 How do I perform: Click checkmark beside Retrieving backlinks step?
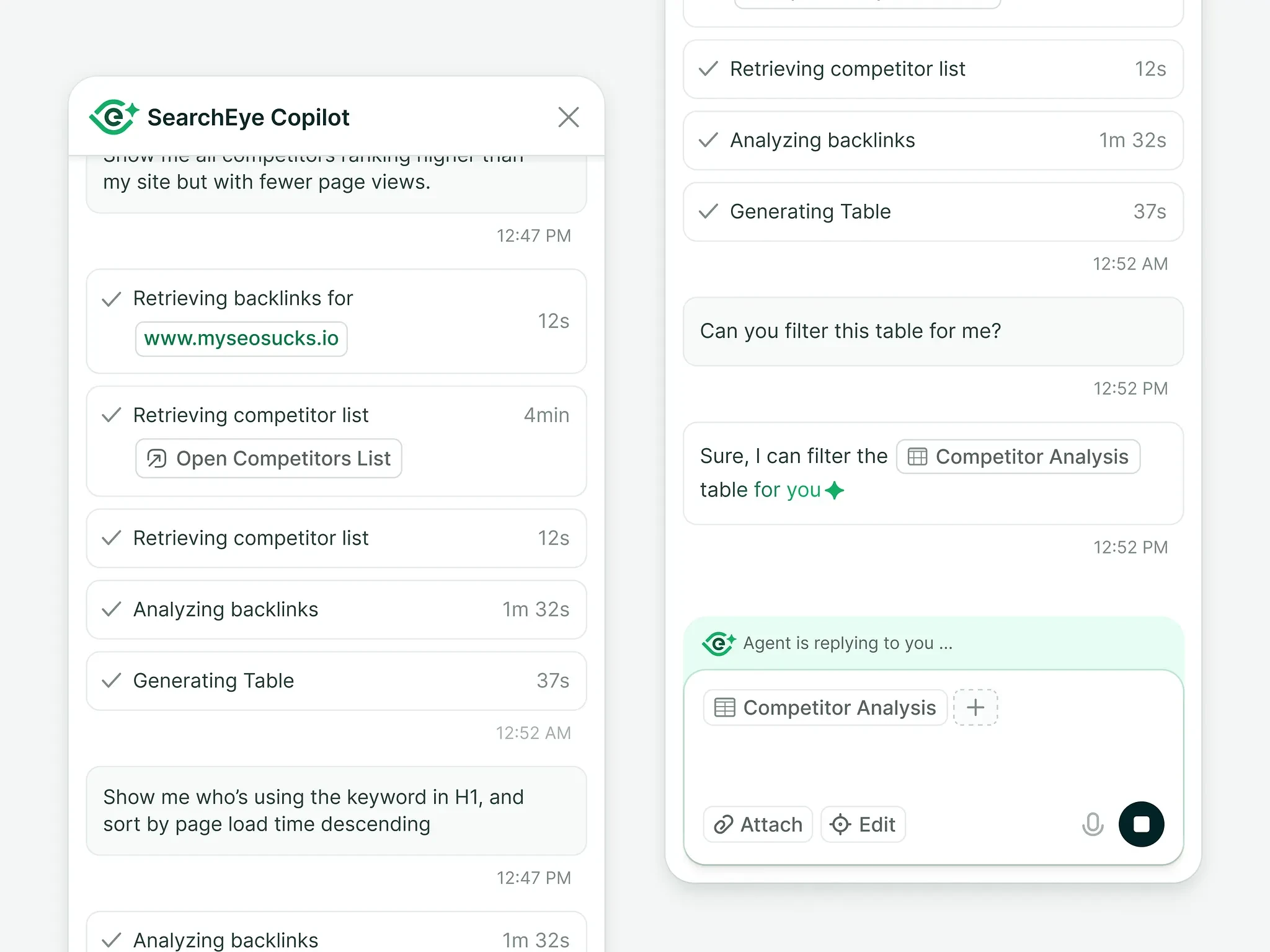[x=112, y=299]
